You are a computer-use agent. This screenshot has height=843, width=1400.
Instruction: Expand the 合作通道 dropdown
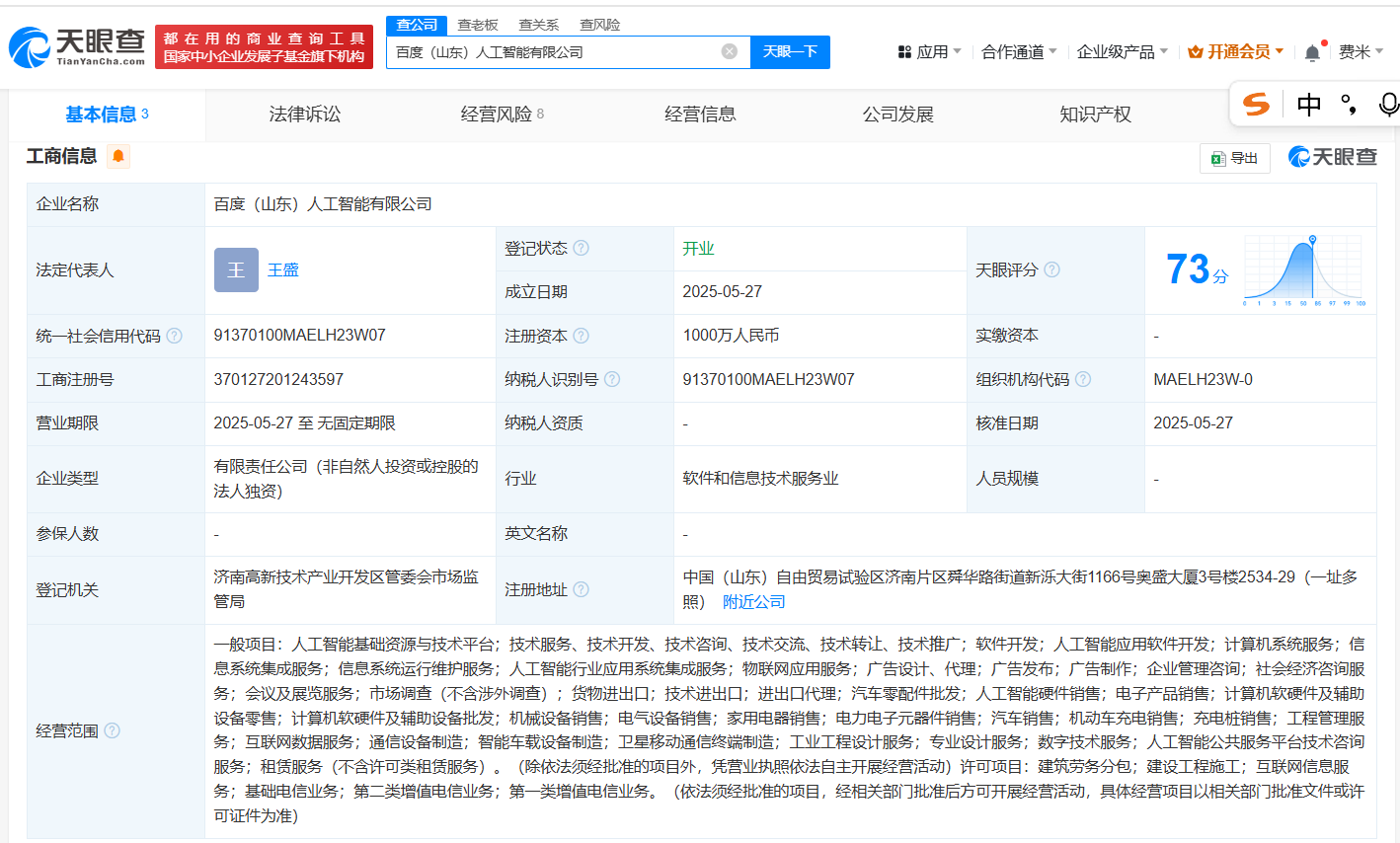coord(1018,51)
